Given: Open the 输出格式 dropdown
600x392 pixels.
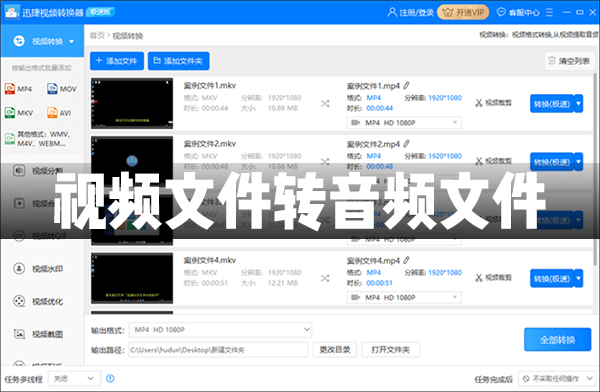Looking at the screenshot, I should (220, 330).
